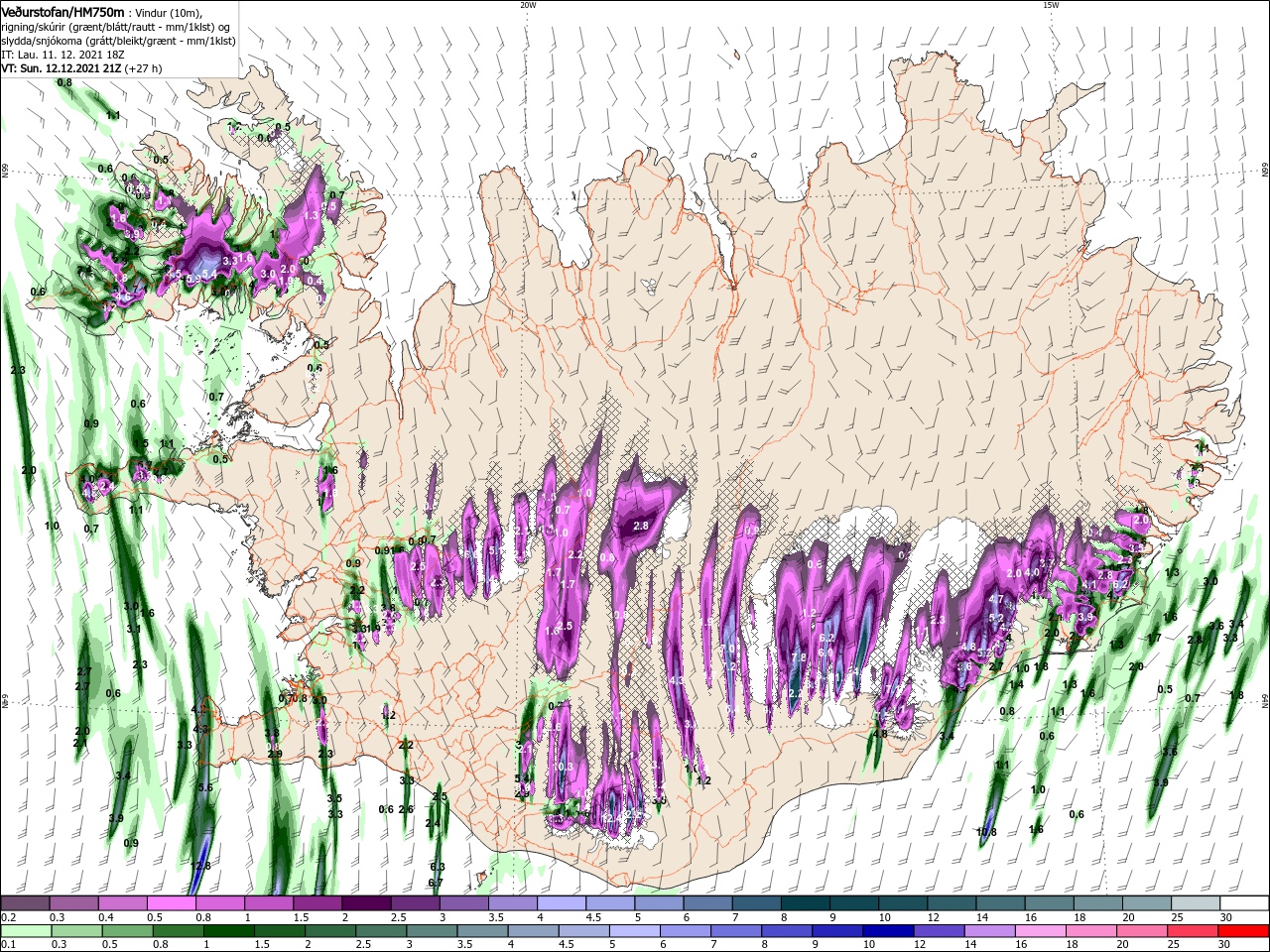Pick the top-row dark teal swatch for 8
The width and height of the screenshot is (1270, 952).
[806, 903]
